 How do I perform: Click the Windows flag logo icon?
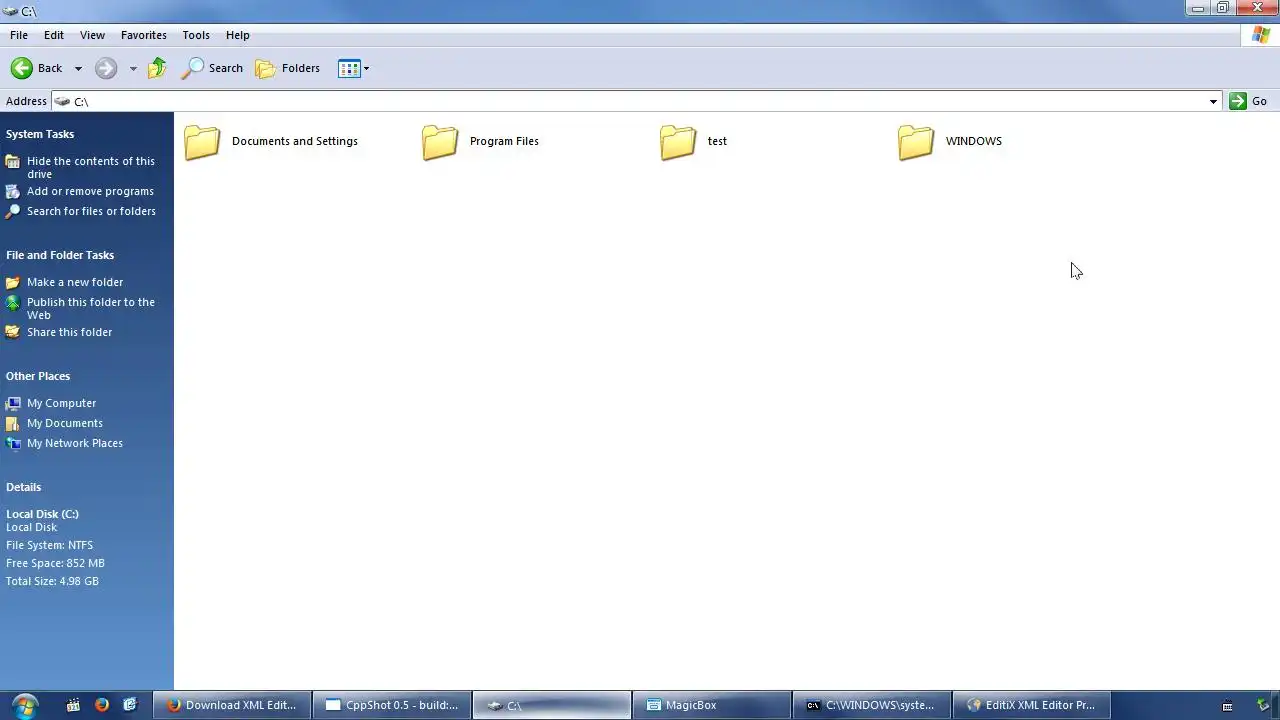tap(1261, 35)
